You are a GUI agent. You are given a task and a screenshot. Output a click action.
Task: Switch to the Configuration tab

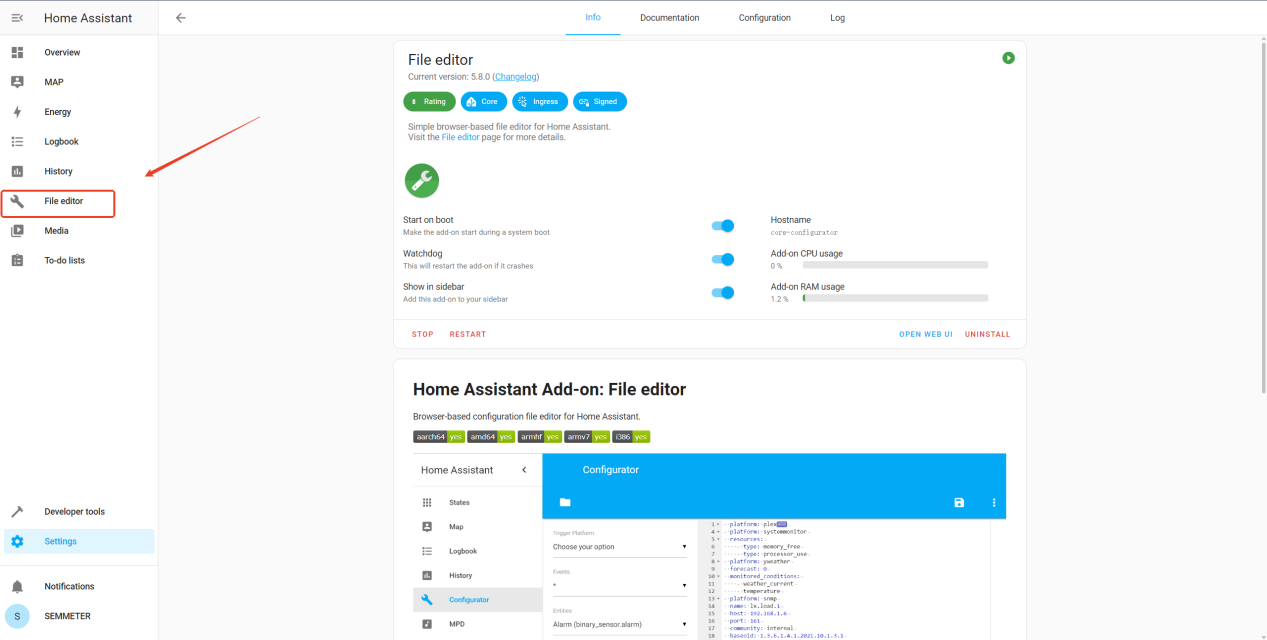tap(765, 18)
